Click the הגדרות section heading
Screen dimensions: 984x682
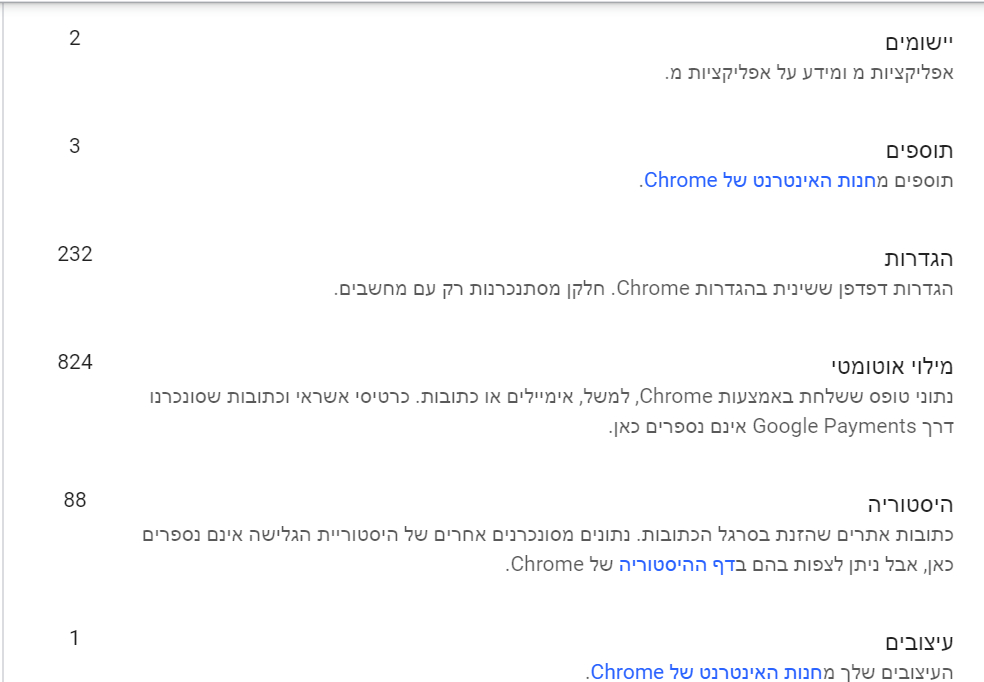(x=921, y=259)
